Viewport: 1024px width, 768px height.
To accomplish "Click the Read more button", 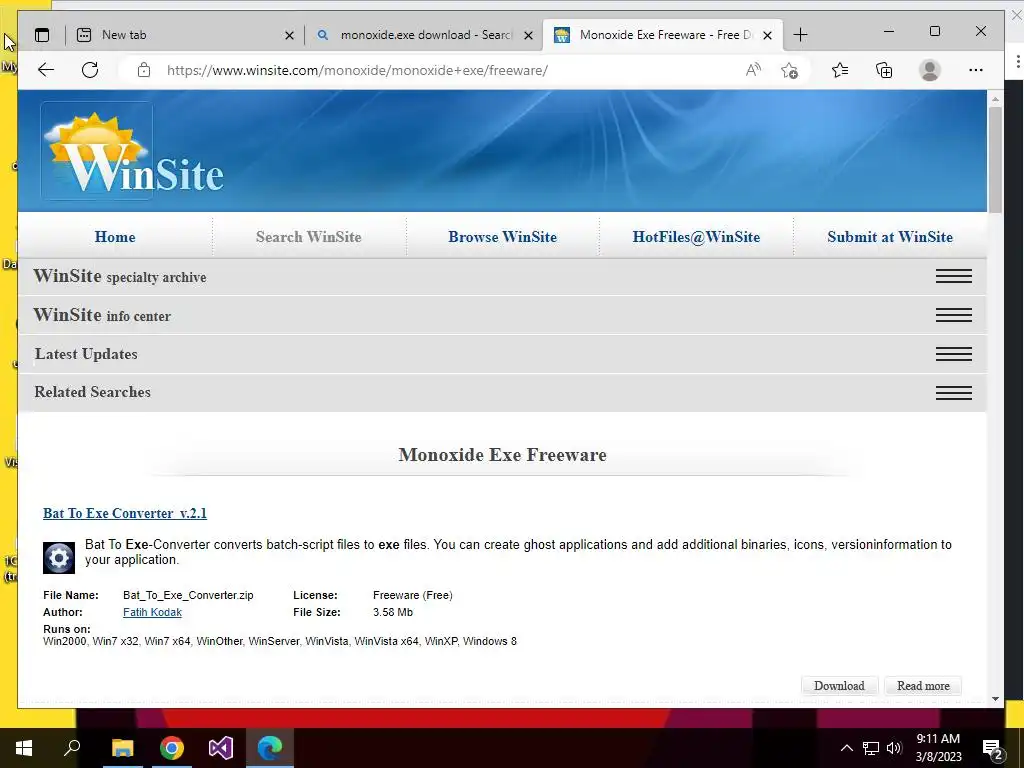I will (x=923, y=686).
